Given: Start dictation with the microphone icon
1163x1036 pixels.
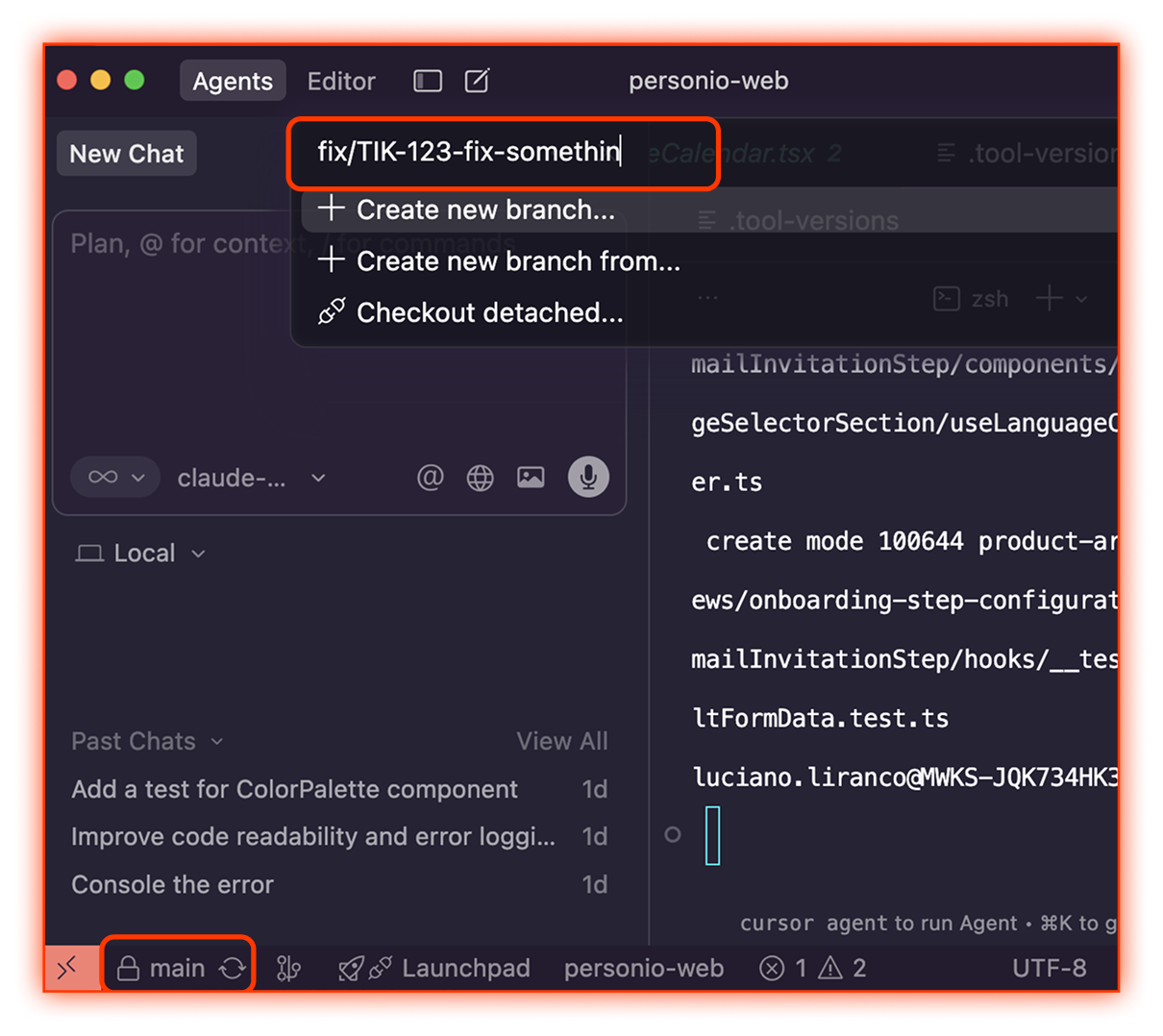Looking at the screenshot, I should coord(588,478).
